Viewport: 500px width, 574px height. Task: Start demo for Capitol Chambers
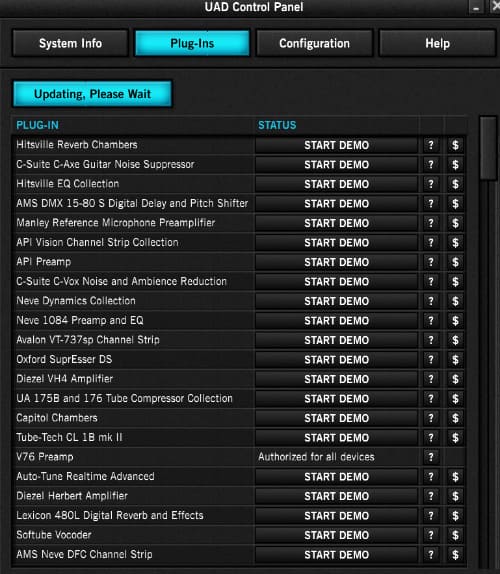pyautogui.click(x=336, y=418)
